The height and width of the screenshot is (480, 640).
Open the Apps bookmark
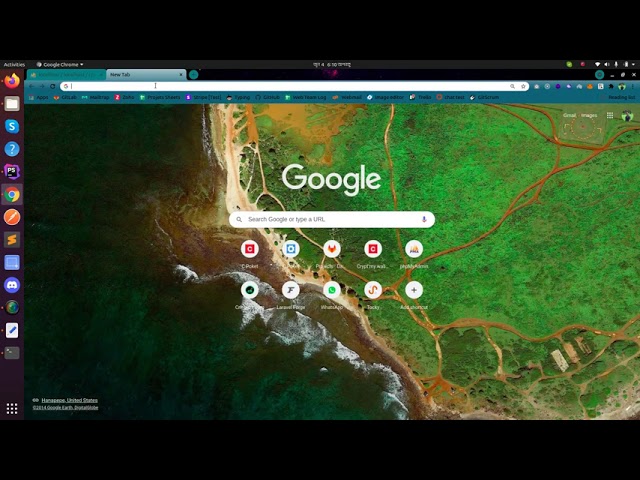pos(38,97)
